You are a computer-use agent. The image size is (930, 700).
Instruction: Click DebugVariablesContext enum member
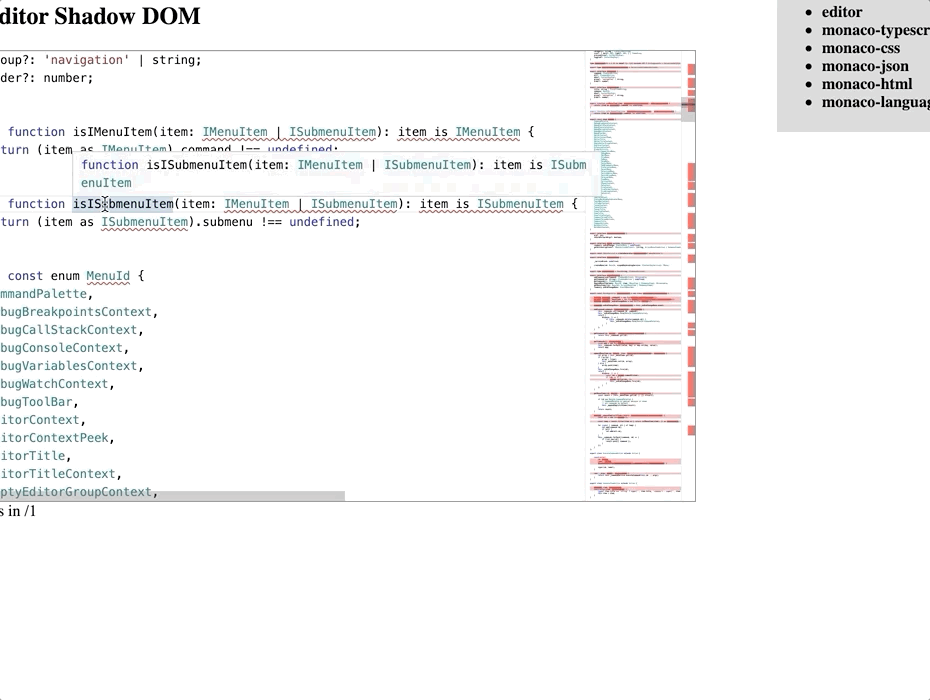[x=69, y=366]
